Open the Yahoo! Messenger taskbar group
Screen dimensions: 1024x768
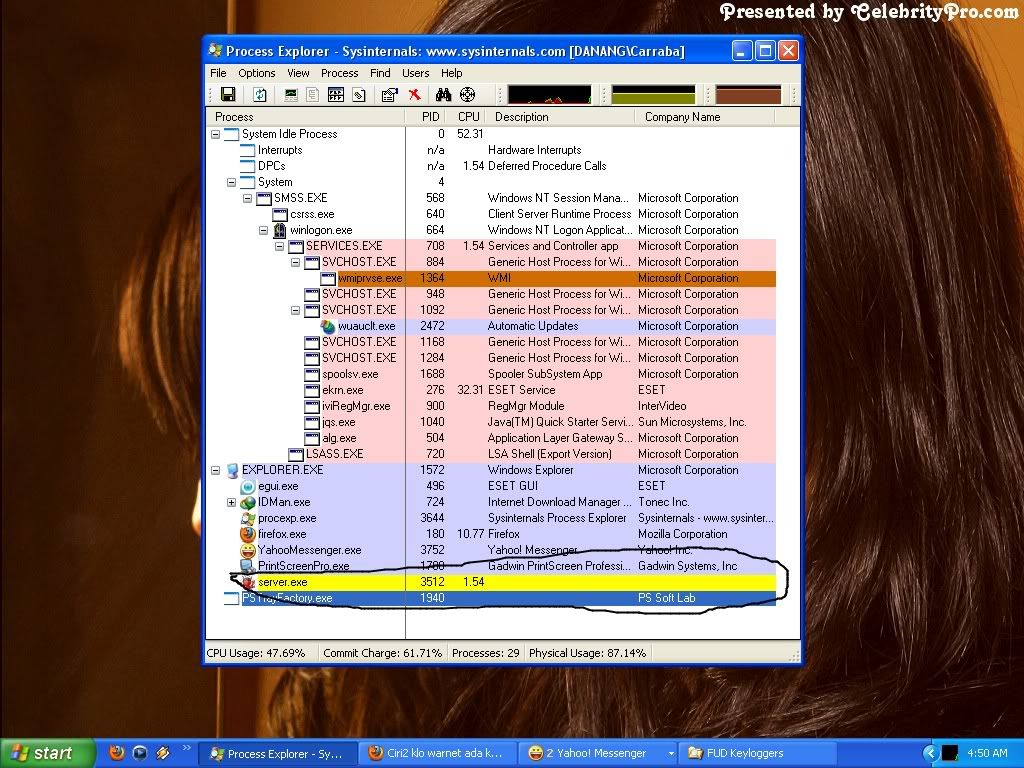coord(598,754)
